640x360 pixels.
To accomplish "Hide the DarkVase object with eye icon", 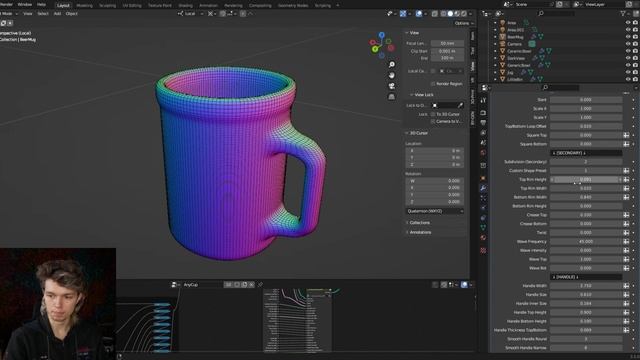I will 628,58.
